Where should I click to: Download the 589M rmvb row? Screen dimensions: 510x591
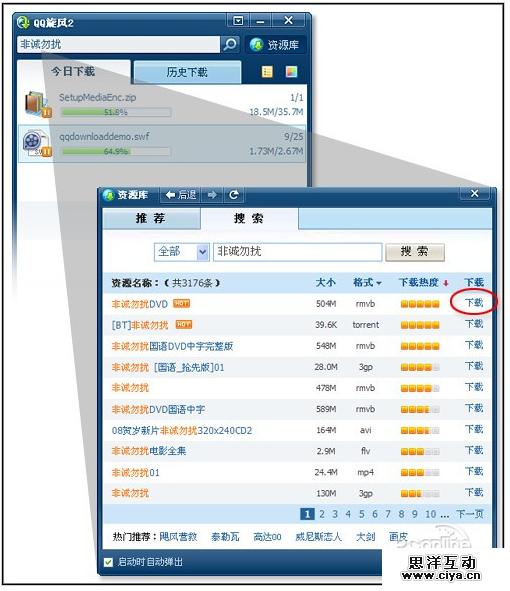point(474,408)
